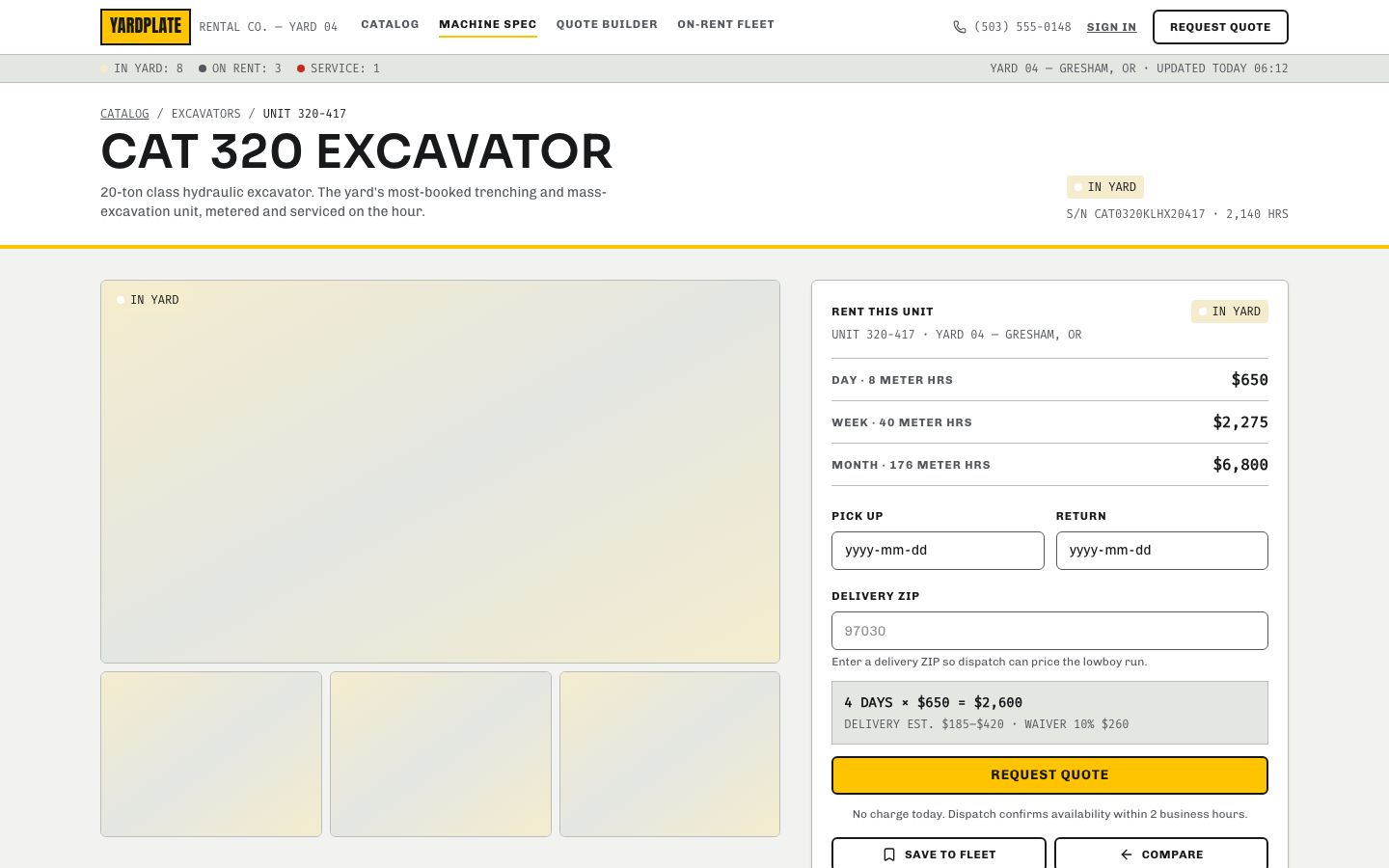The height and width of the screenshot is (868, 1389).
Task: Open the Catalog nav item
Action: pos(390,24)
